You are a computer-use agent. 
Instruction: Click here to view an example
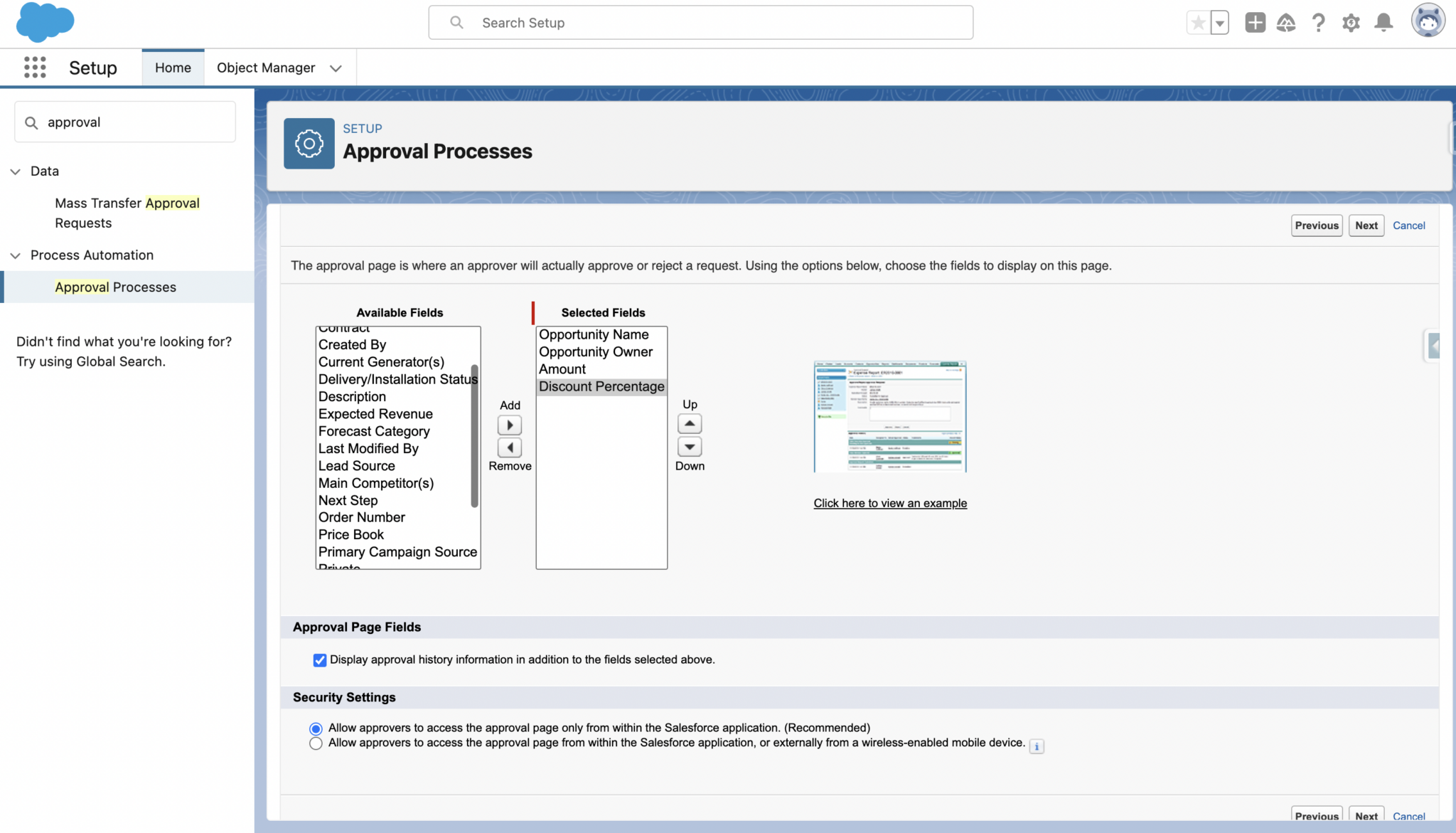(889, 503)
